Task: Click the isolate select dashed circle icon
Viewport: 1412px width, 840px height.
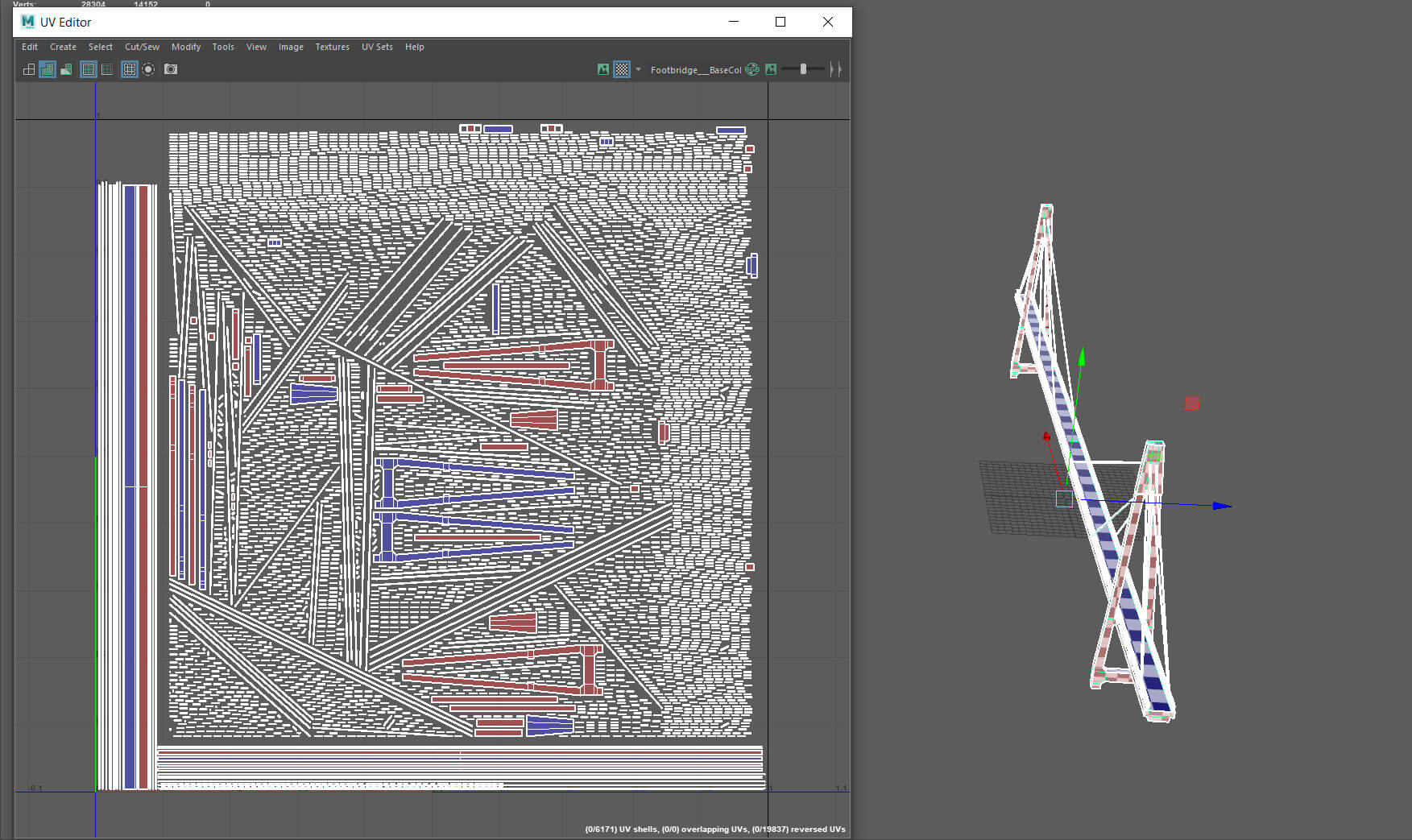Action: click(x=148, y=69)
